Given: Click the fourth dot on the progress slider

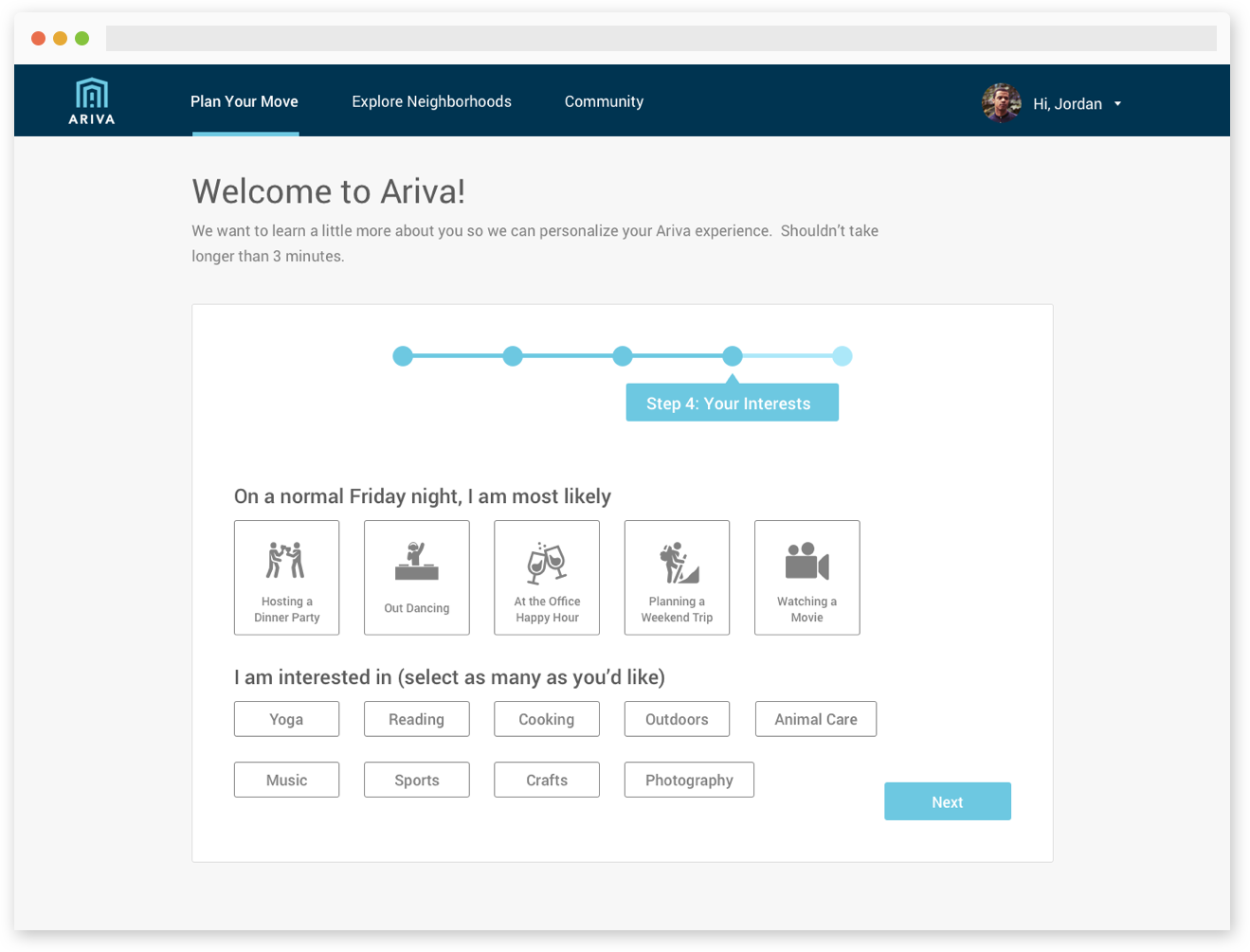Looking at the screenshot, I should click(x=732, y=356).
